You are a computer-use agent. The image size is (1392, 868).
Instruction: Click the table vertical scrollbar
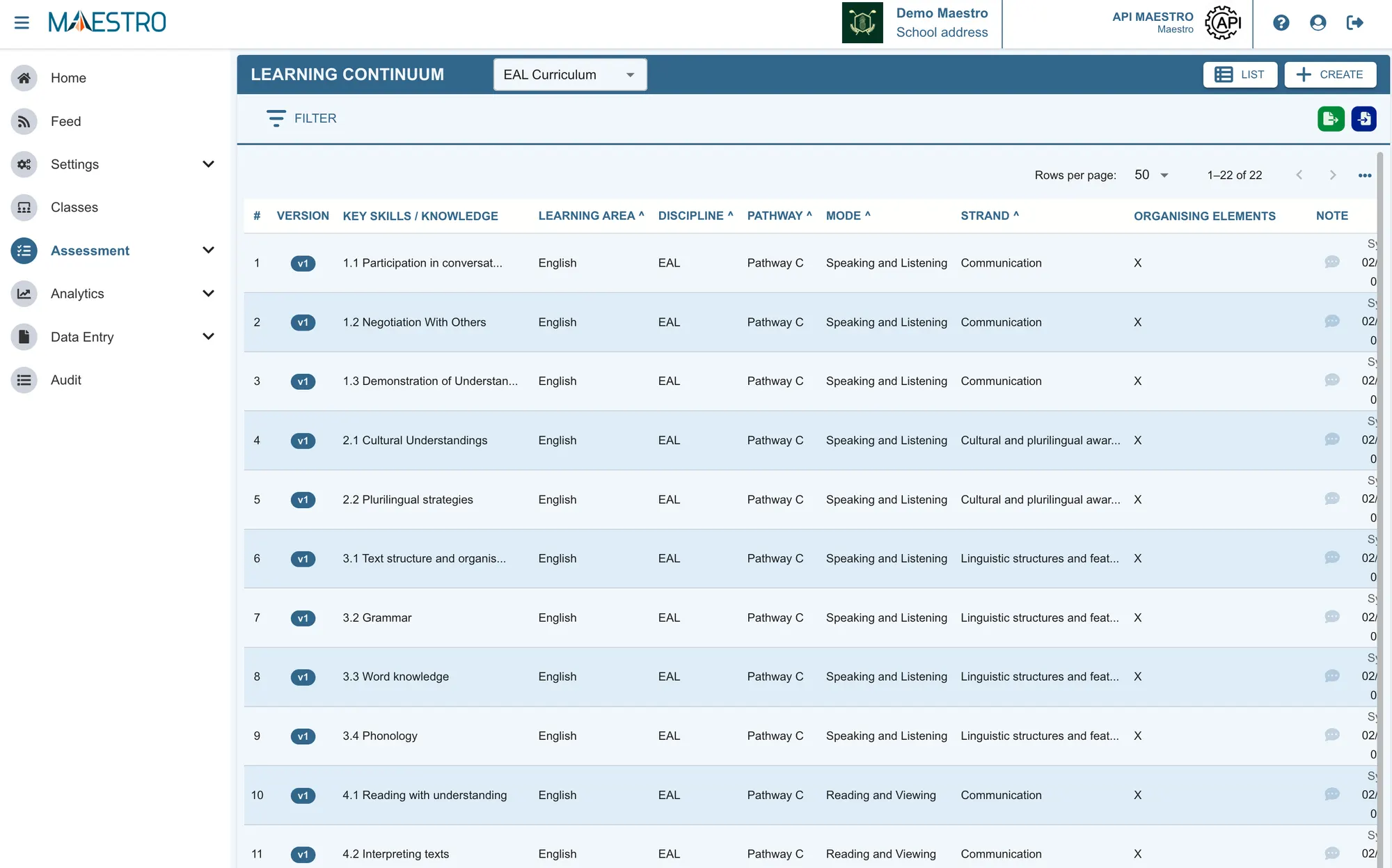pyautogui.click(x=1380, y=508)
